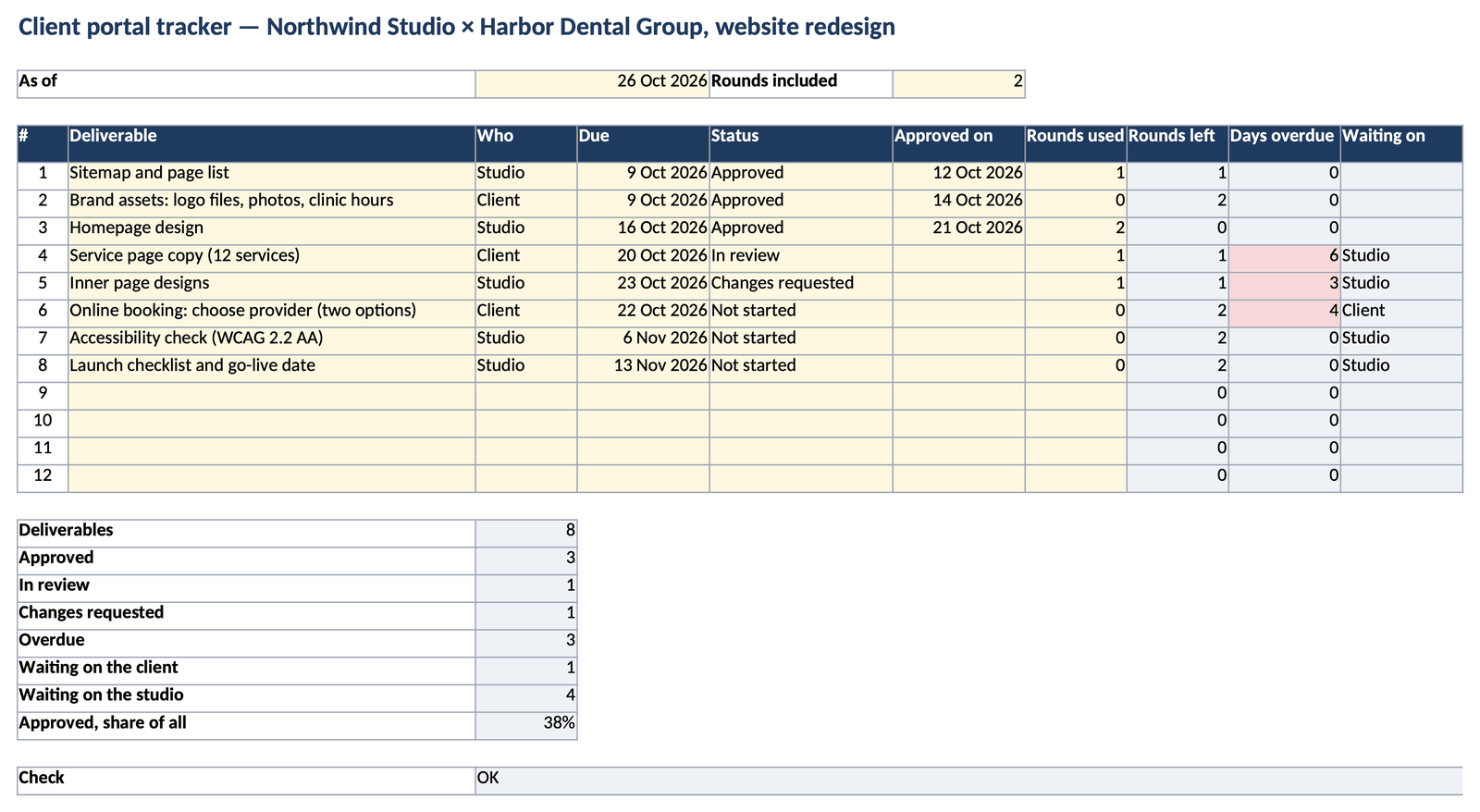The image size is (1480, 812).
Task: Click the '13 Nov 2026' due date
Action: pos(643,369)
